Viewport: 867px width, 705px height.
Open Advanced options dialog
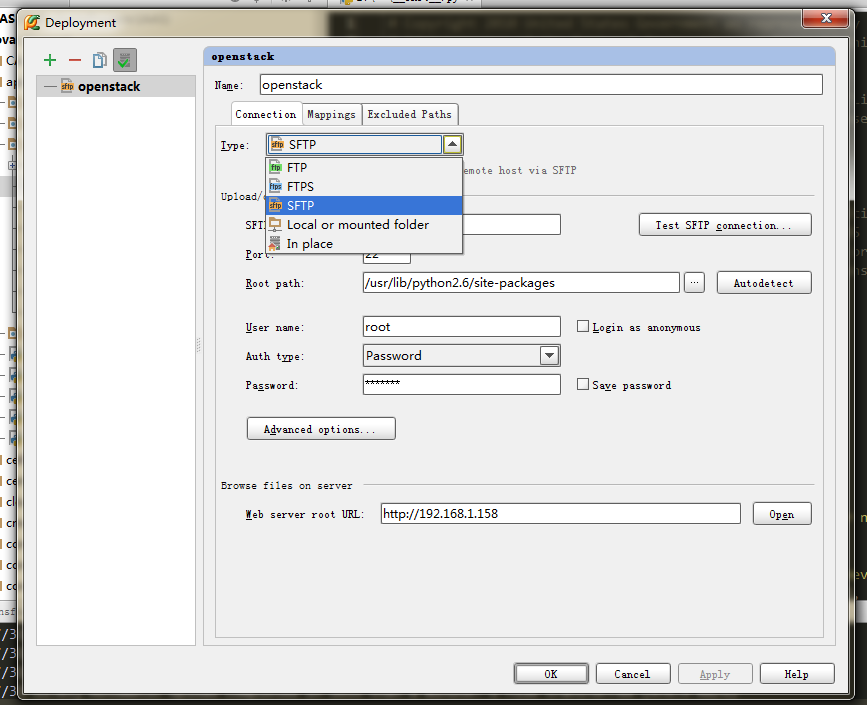[x=321, y=429]
